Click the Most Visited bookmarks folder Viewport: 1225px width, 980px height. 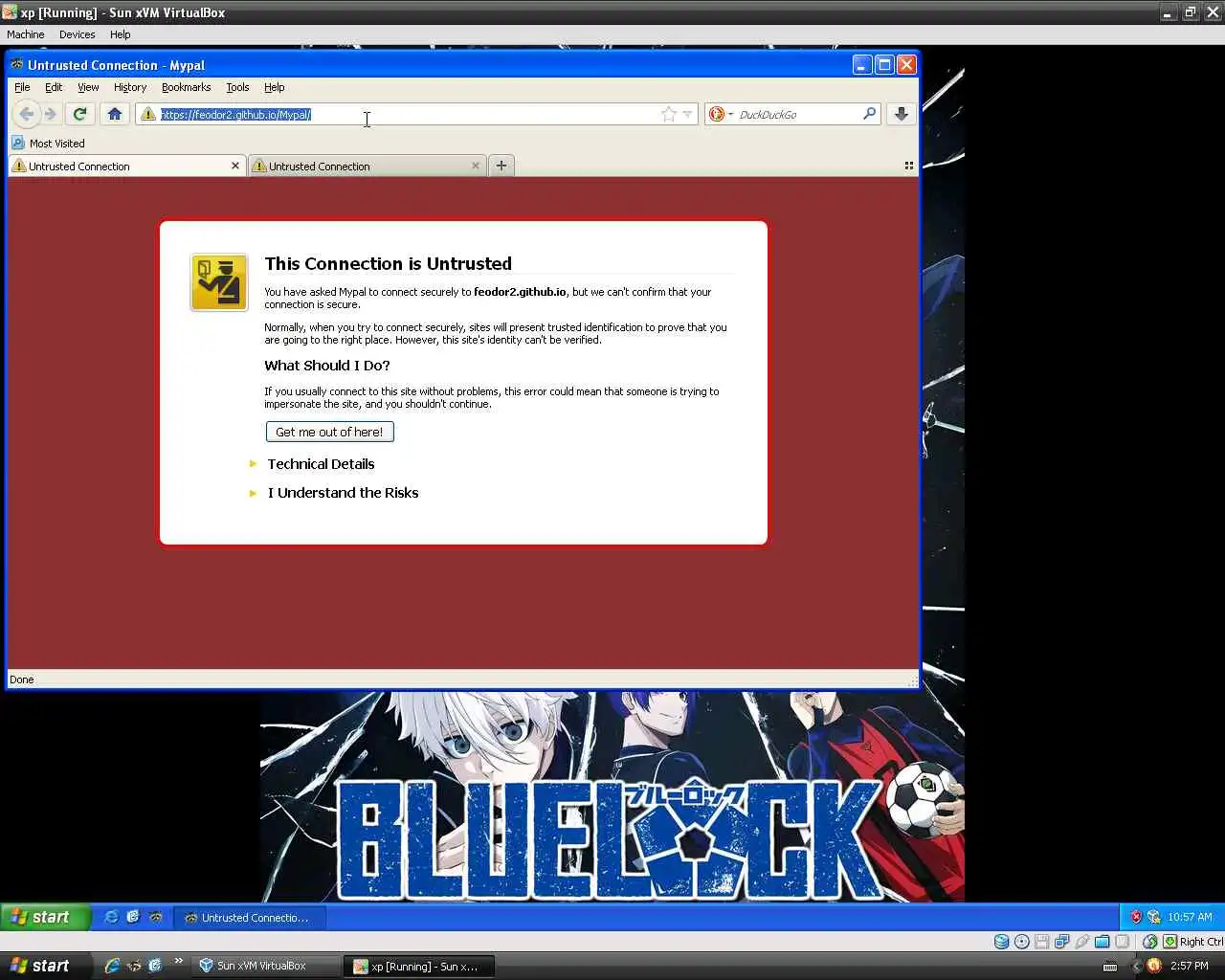click(x=48, y=143)
